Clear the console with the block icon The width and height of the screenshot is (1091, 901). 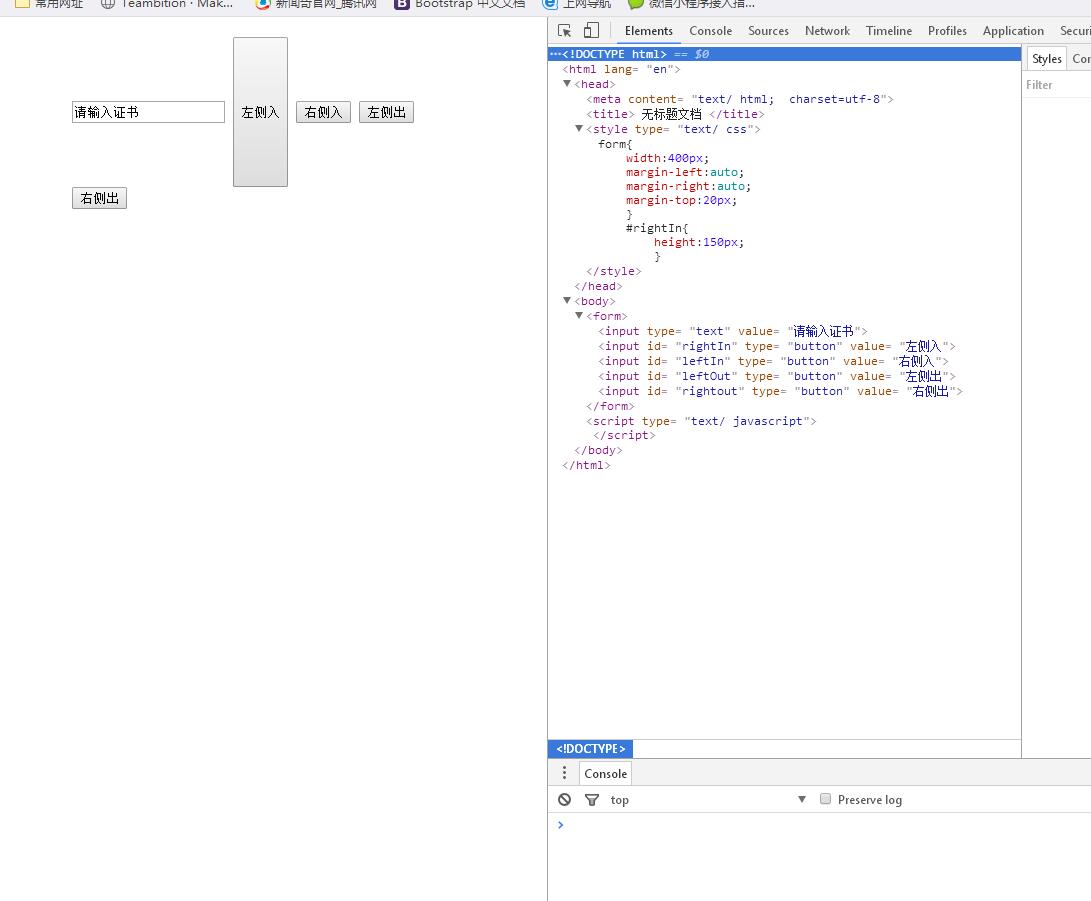[564, 799]
